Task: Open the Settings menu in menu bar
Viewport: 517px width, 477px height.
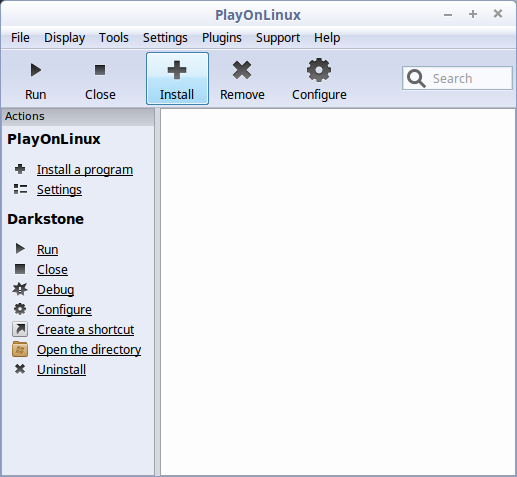Action: [165, 38]
